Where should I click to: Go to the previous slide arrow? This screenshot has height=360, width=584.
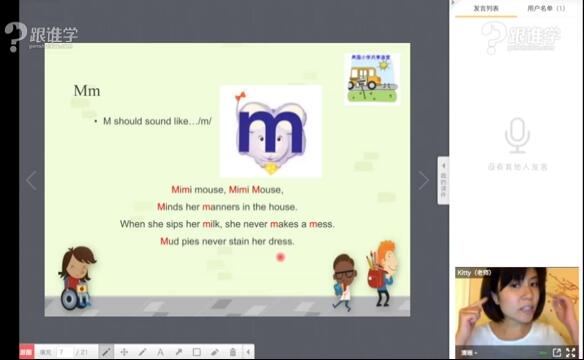click(x=32, y=181)
